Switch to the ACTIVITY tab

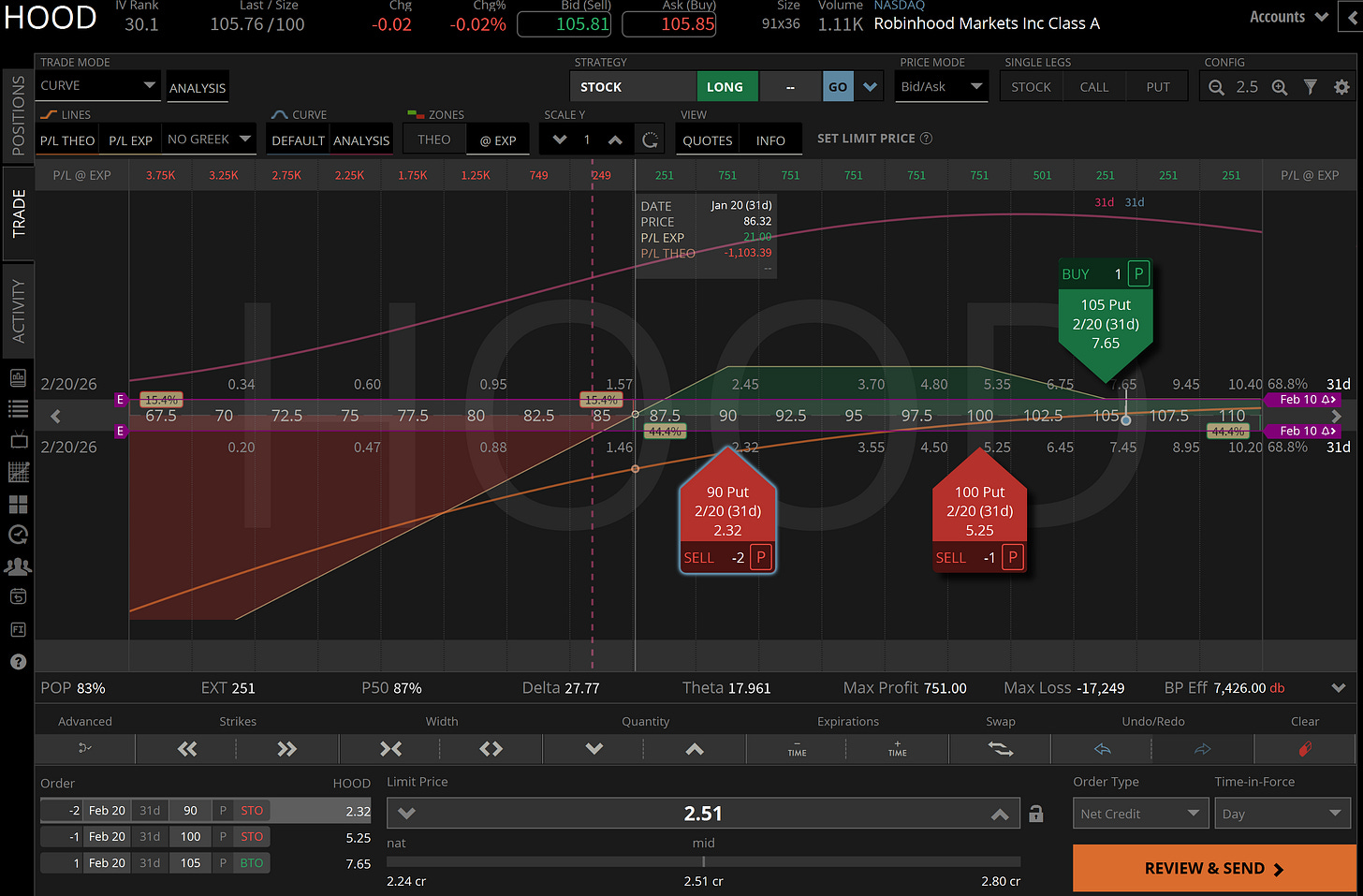tap(18, 311)
